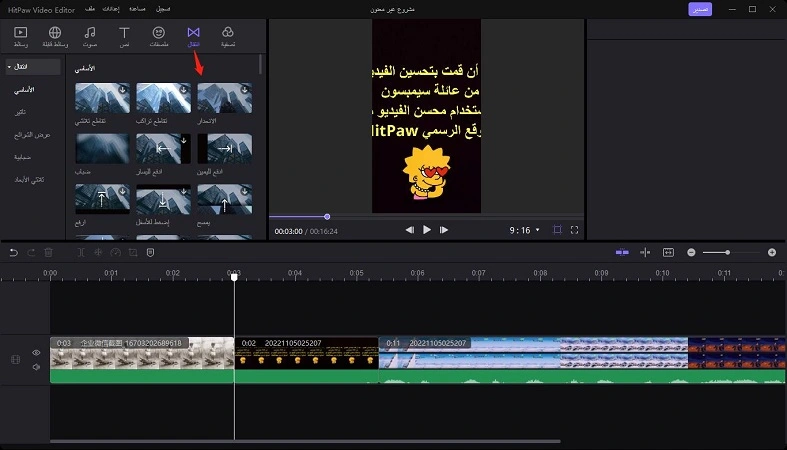The height and width of the screenshot is (450, 787).
Task: Download the push-left arrow transition
Action: tap(184, 140)
